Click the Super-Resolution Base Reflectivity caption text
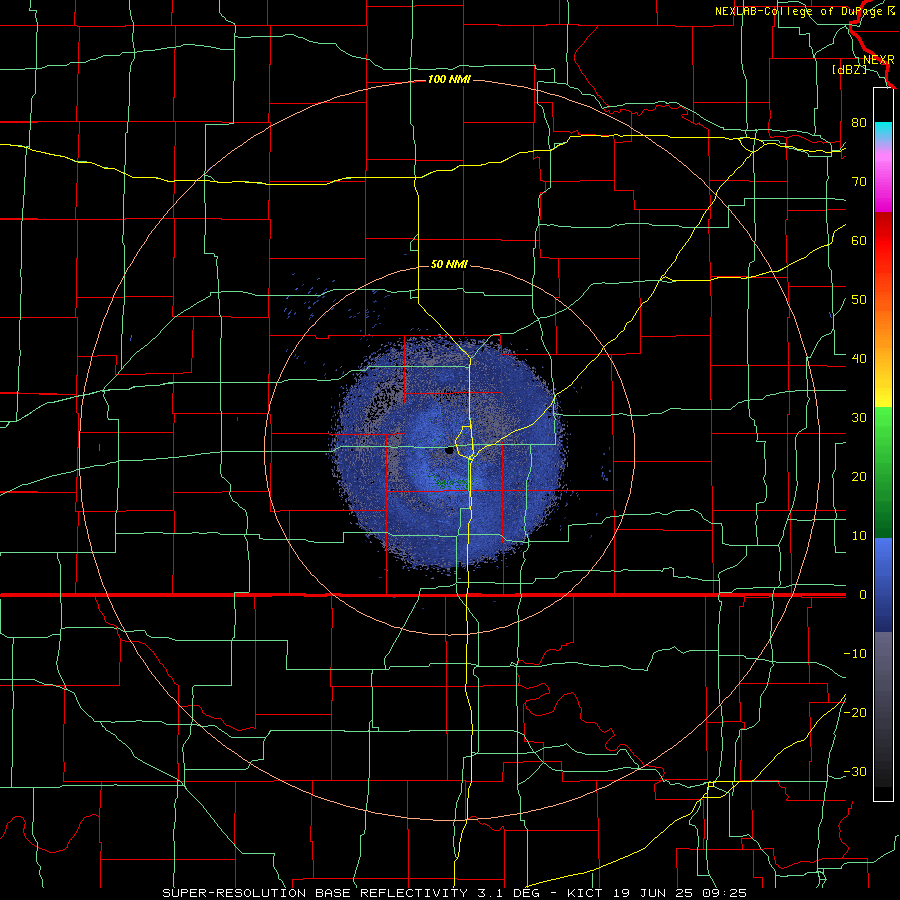 click(455, 893)
